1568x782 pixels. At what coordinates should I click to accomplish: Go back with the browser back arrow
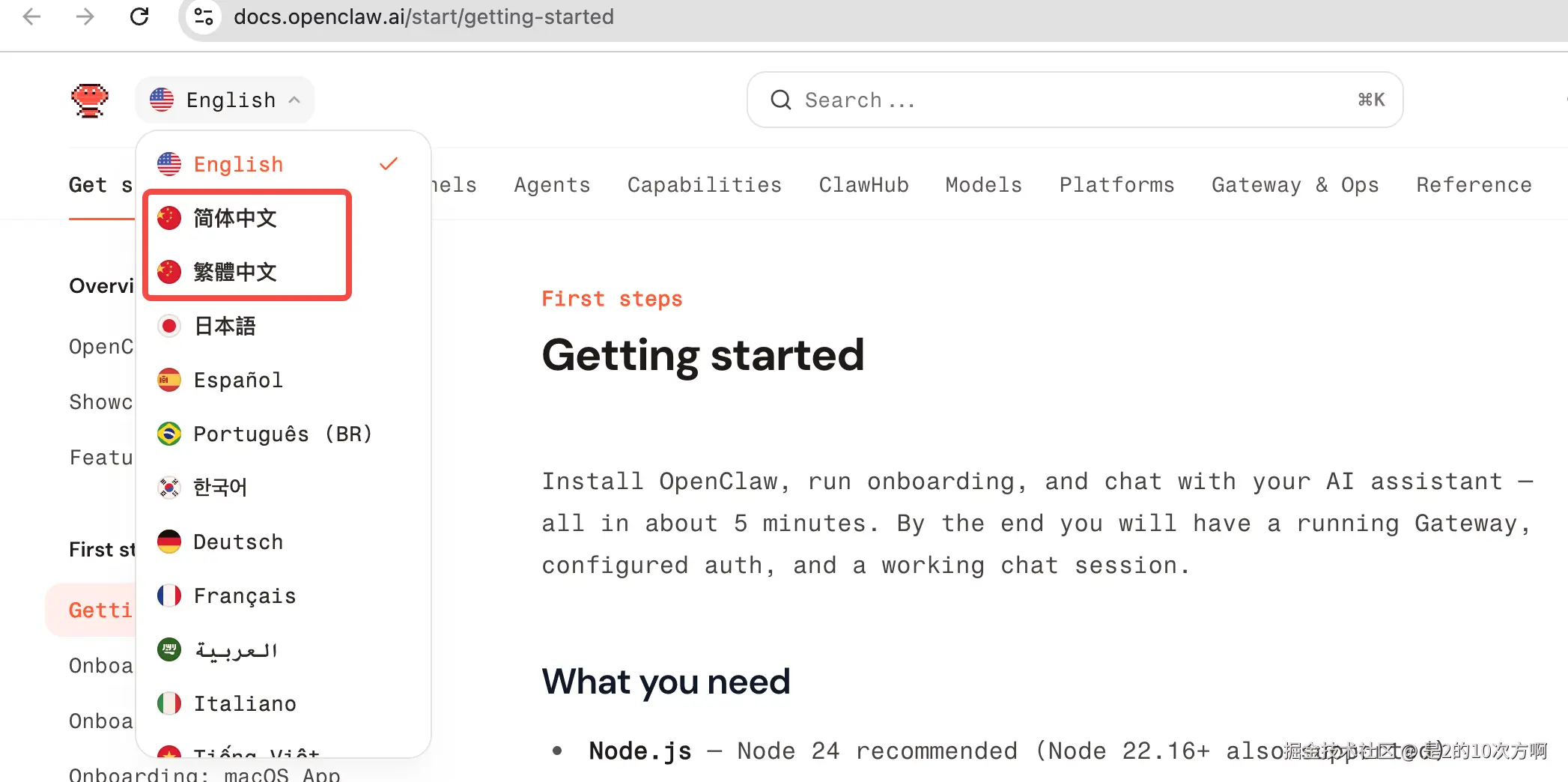[x=31, y=16]
